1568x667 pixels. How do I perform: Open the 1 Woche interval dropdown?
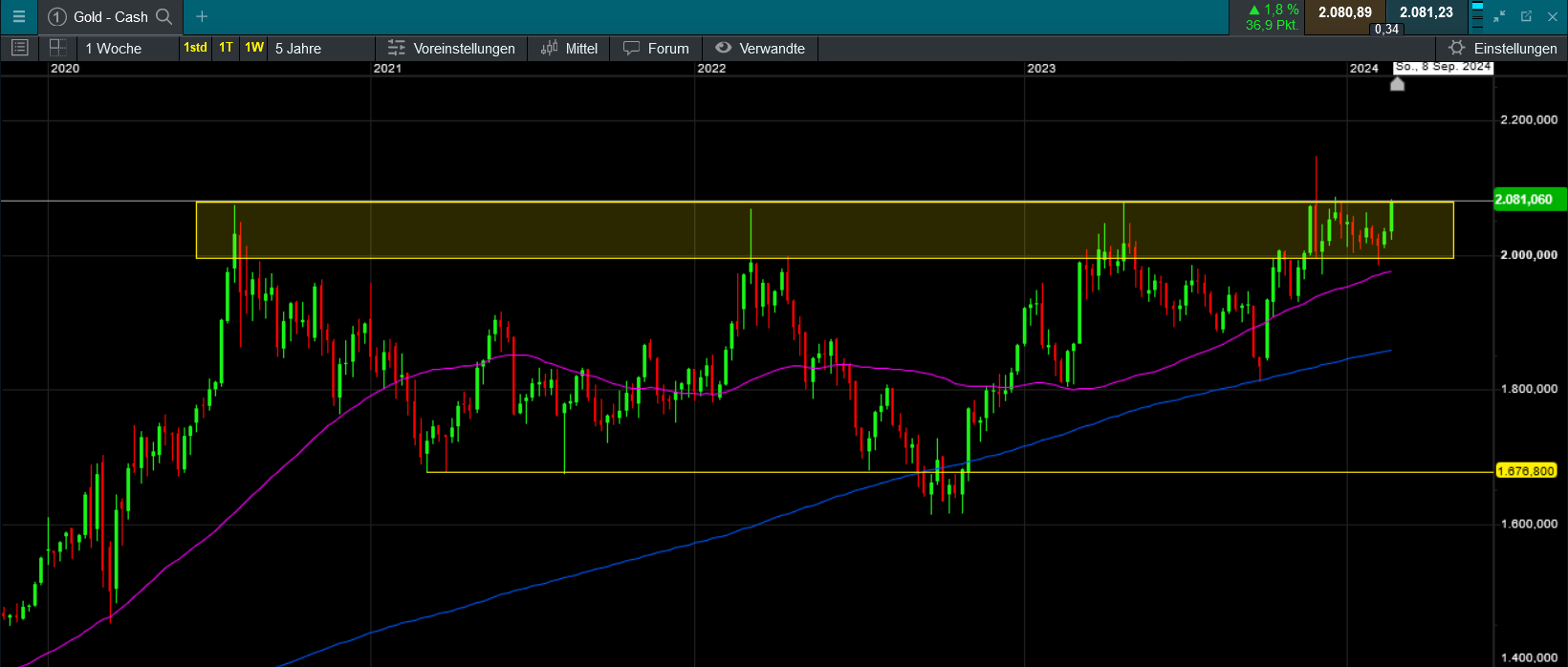coord(114,48)
